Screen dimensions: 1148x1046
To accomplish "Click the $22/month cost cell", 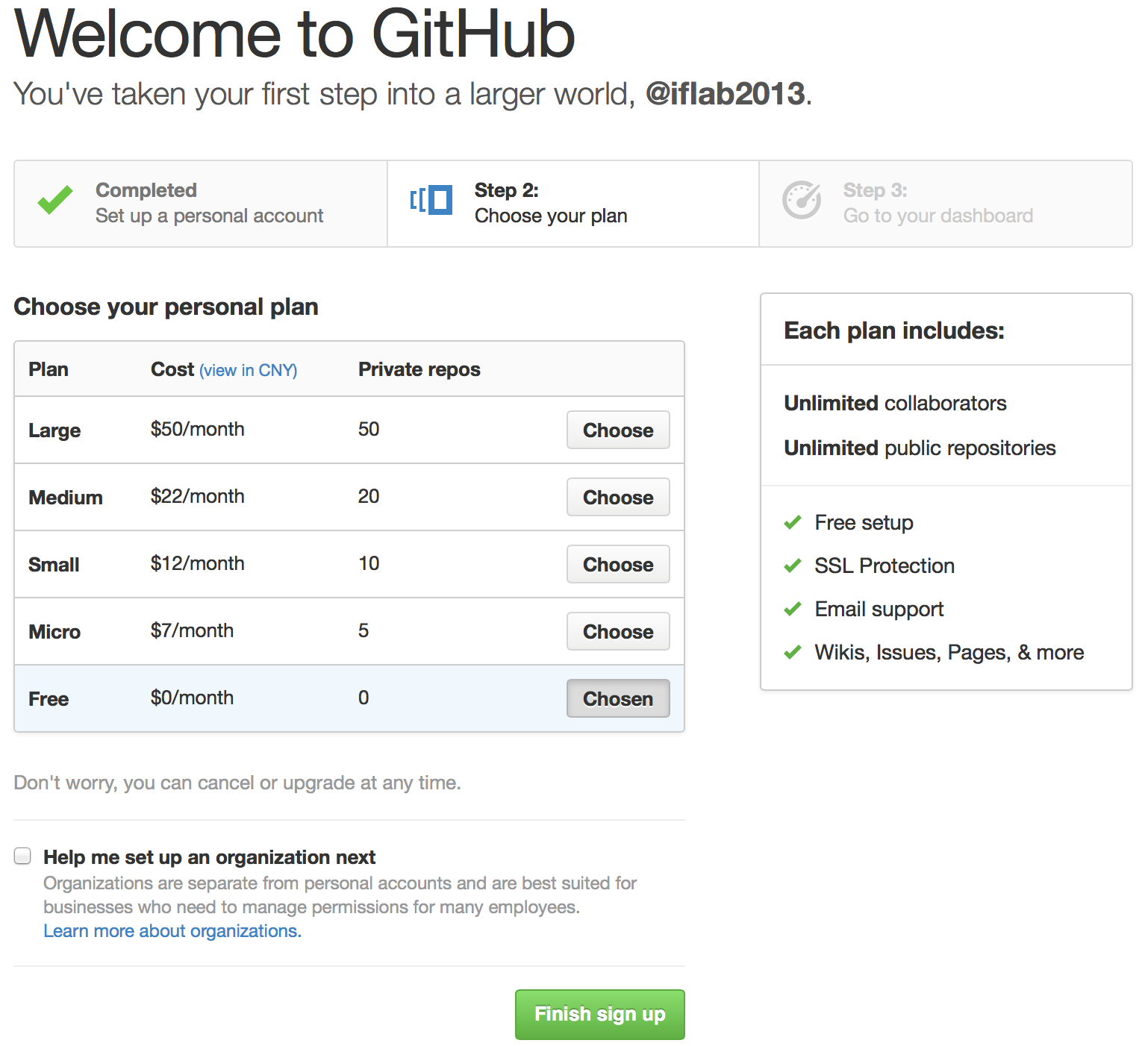I will coord(198,496).
